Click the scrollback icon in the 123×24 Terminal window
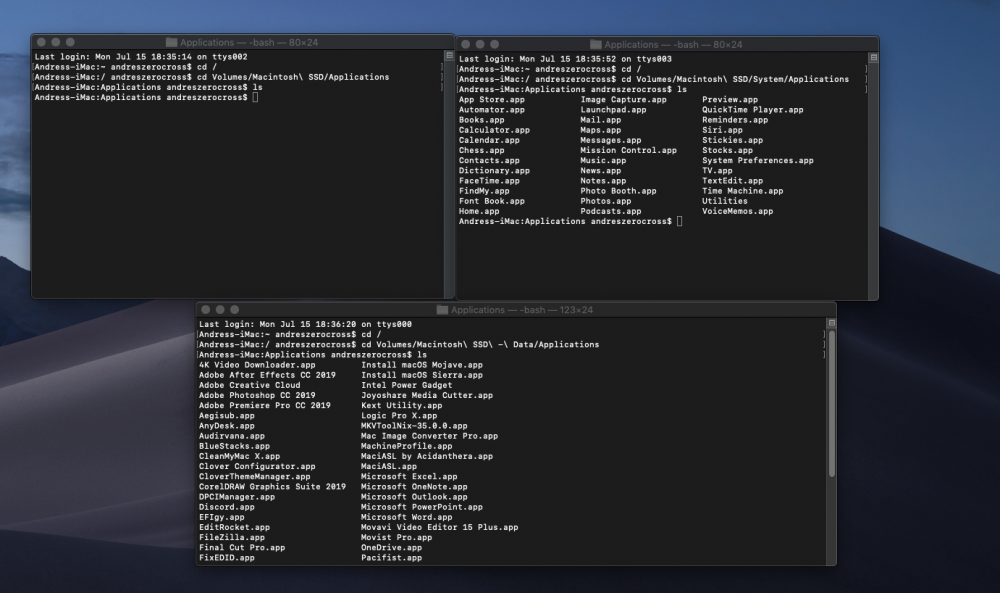 click(831, 323)
